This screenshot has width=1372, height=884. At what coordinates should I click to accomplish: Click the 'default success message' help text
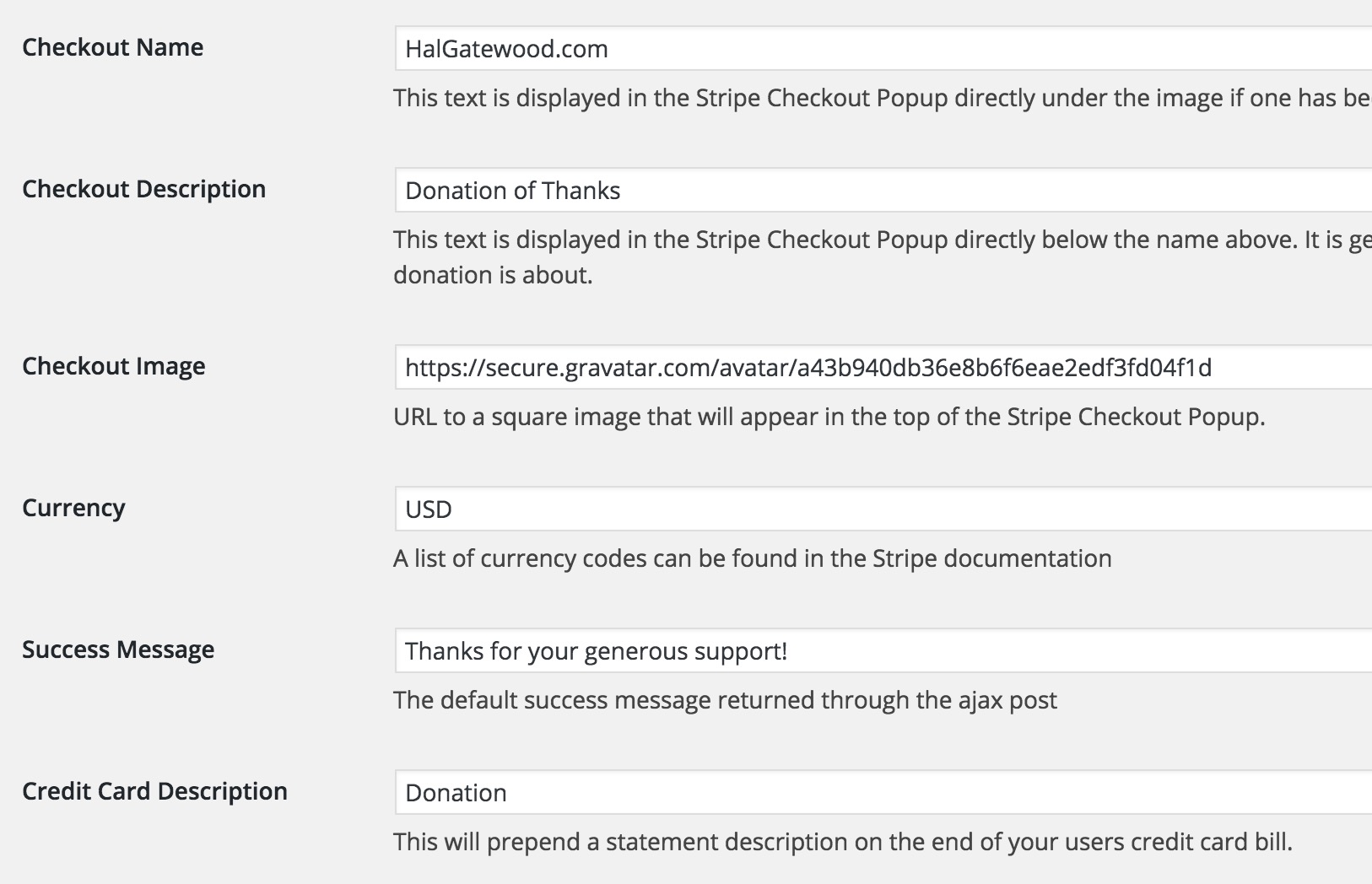click(725, 701)
